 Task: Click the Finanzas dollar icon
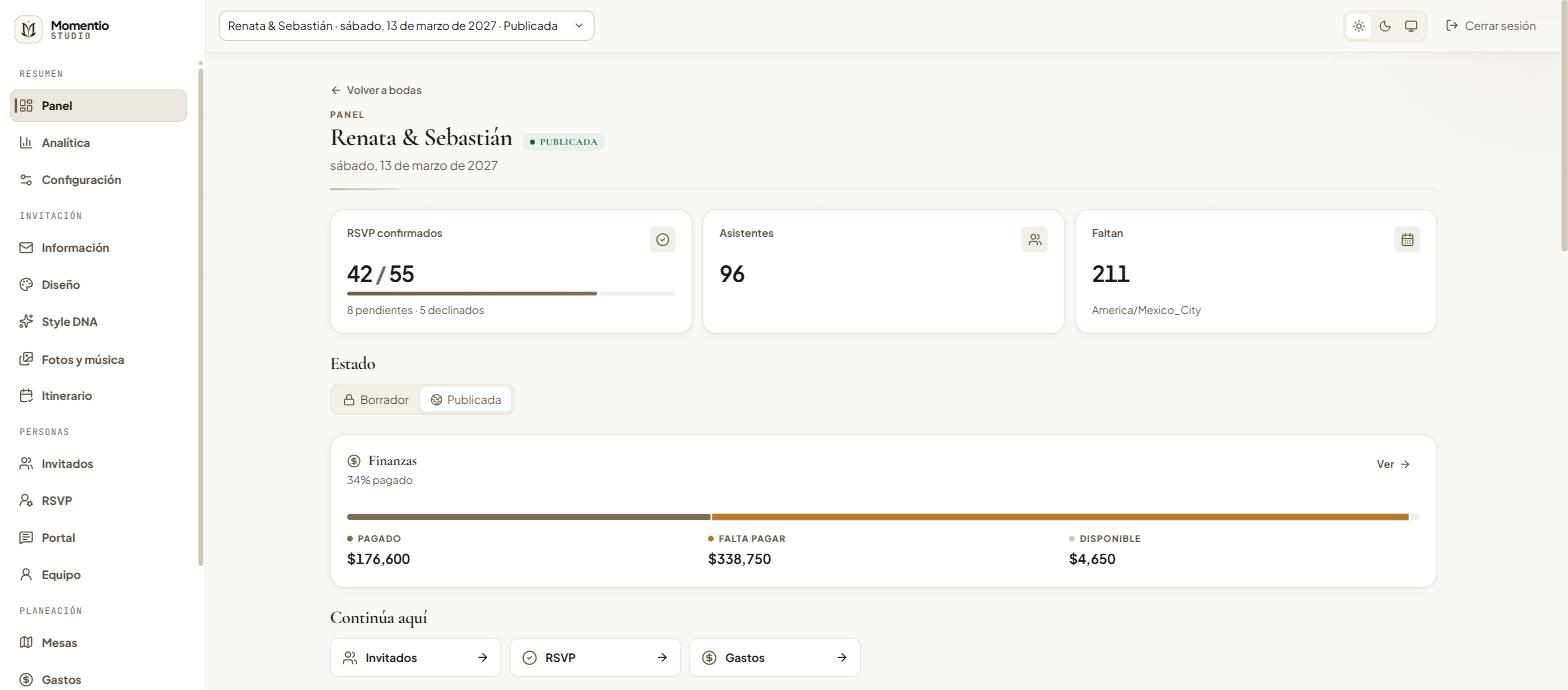pos(354,461)
